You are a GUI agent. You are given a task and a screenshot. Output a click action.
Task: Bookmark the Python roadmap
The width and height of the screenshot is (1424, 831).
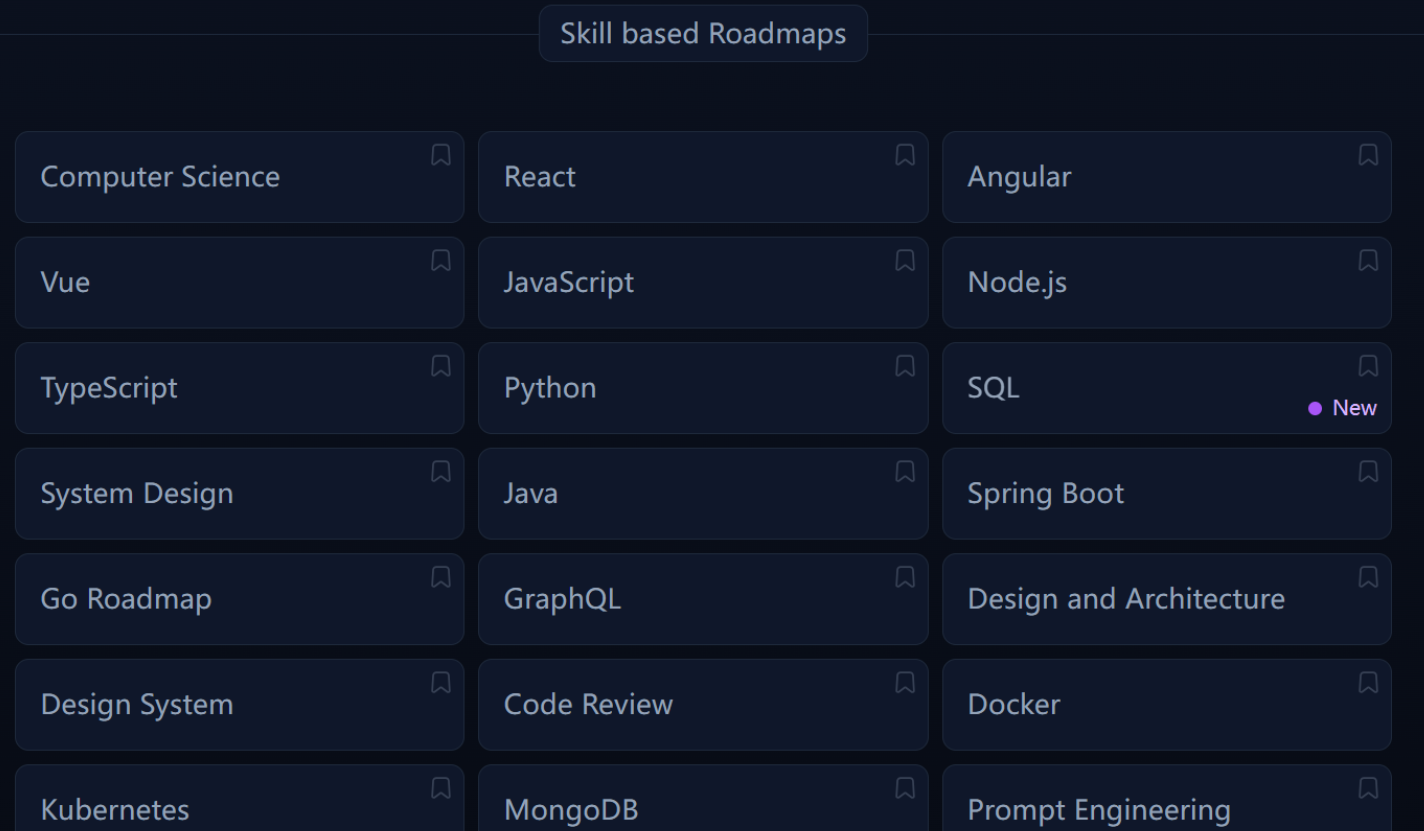[904, 367]
